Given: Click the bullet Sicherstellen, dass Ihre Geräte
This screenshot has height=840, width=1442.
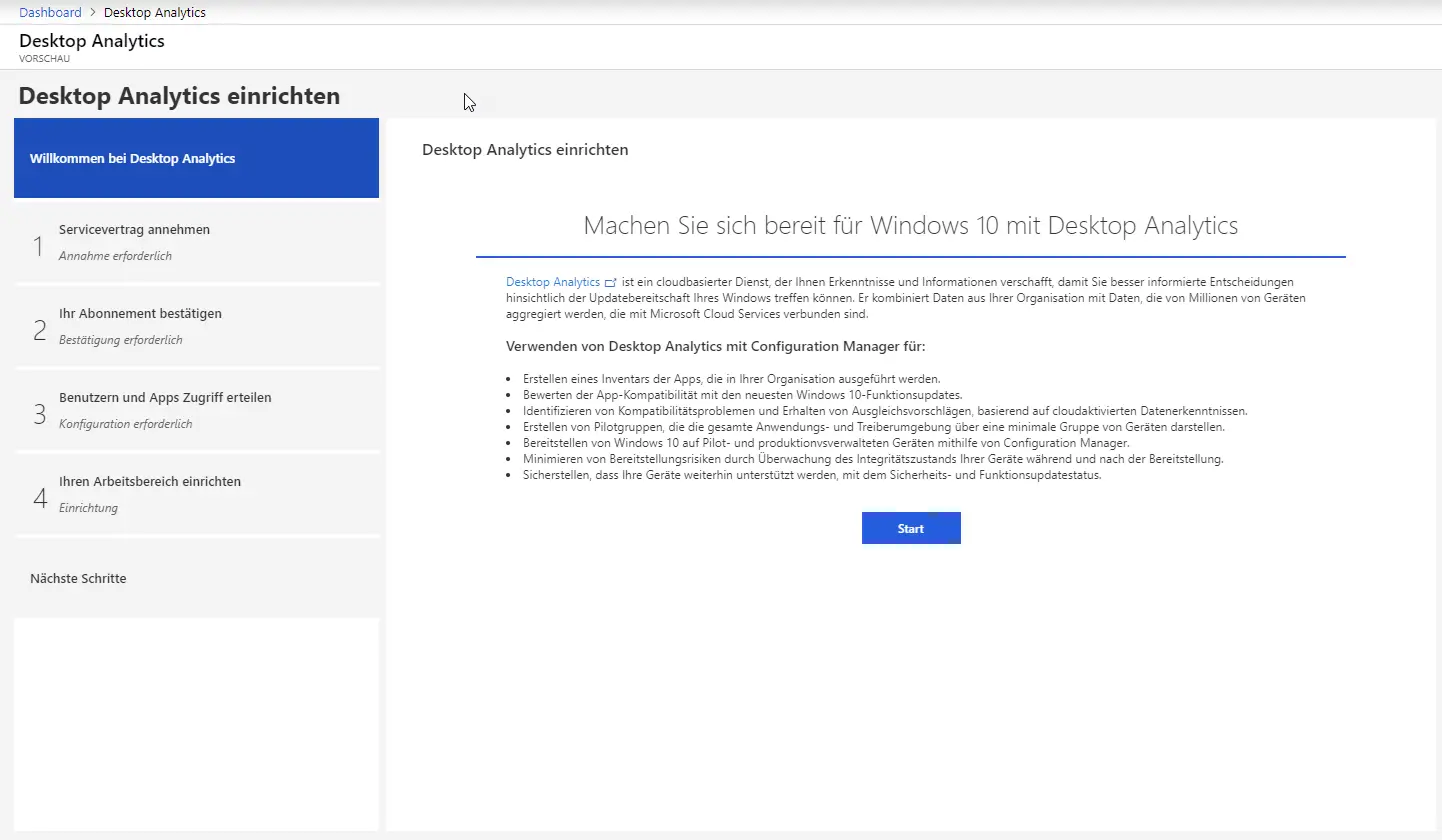Looking at the screenshot, I should [x=812, y=475].
